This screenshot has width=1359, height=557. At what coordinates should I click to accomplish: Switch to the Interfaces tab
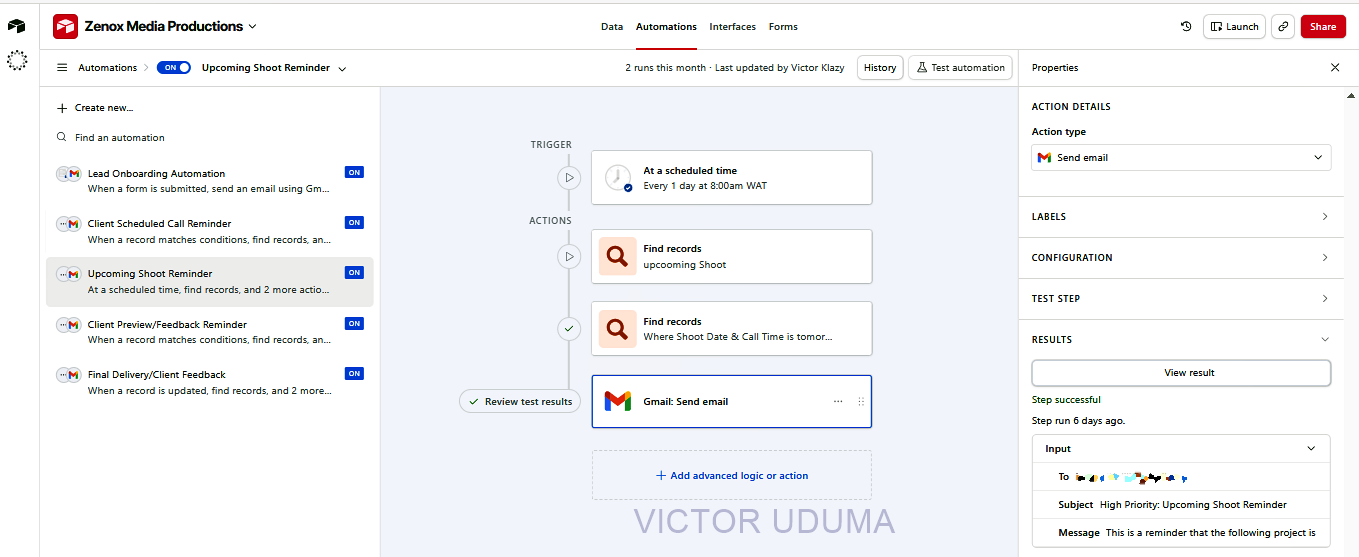tap(733, 27)
